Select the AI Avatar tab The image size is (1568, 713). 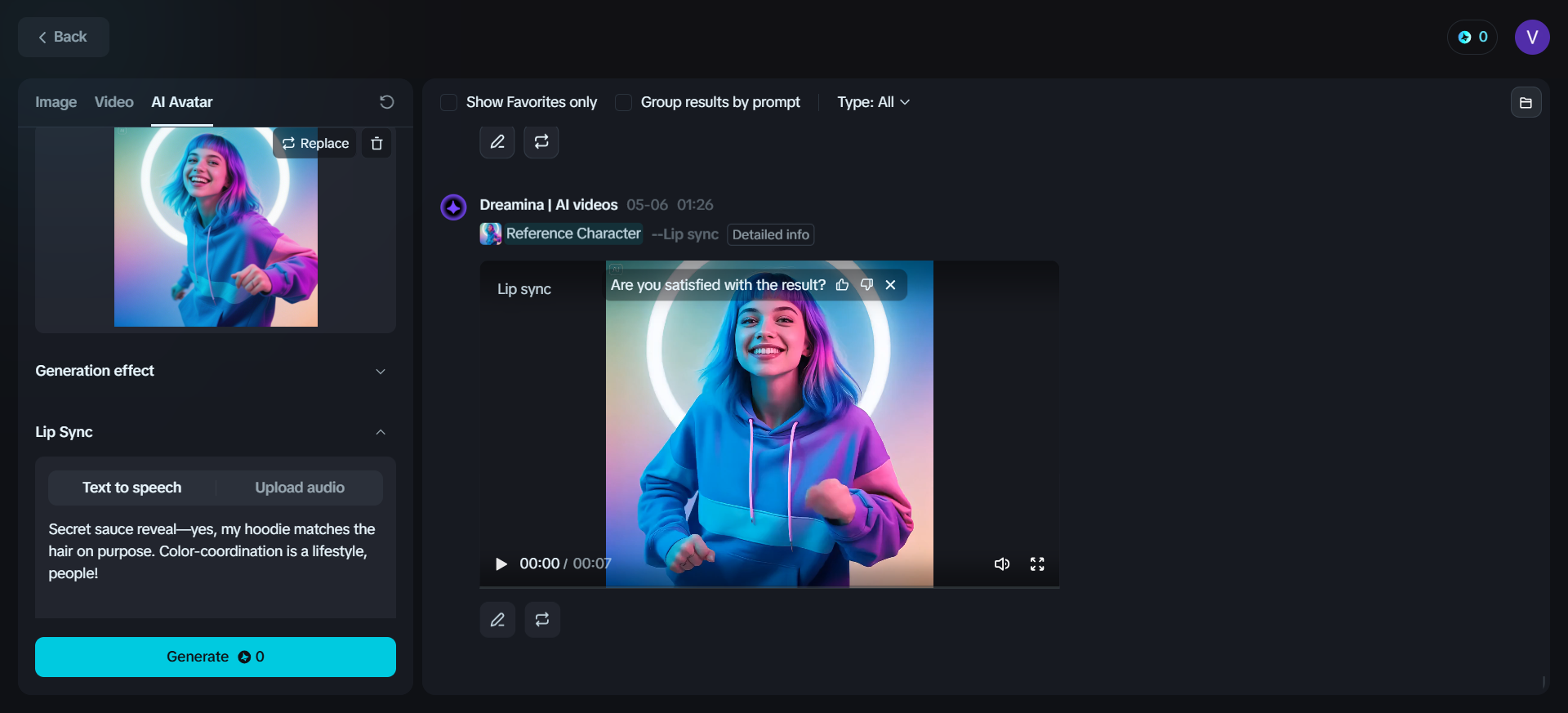click(x=182, y=102)
